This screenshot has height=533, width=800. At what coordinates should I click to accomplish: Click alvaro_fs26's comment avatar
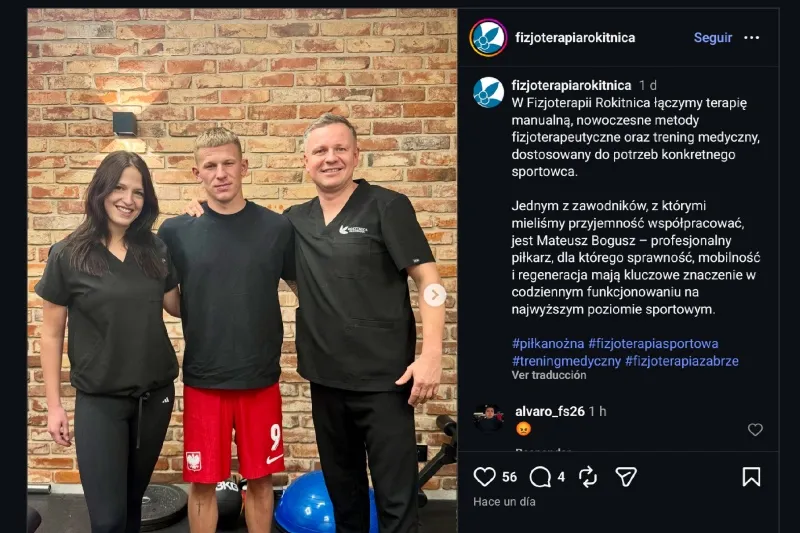click(x=488, y=418)
